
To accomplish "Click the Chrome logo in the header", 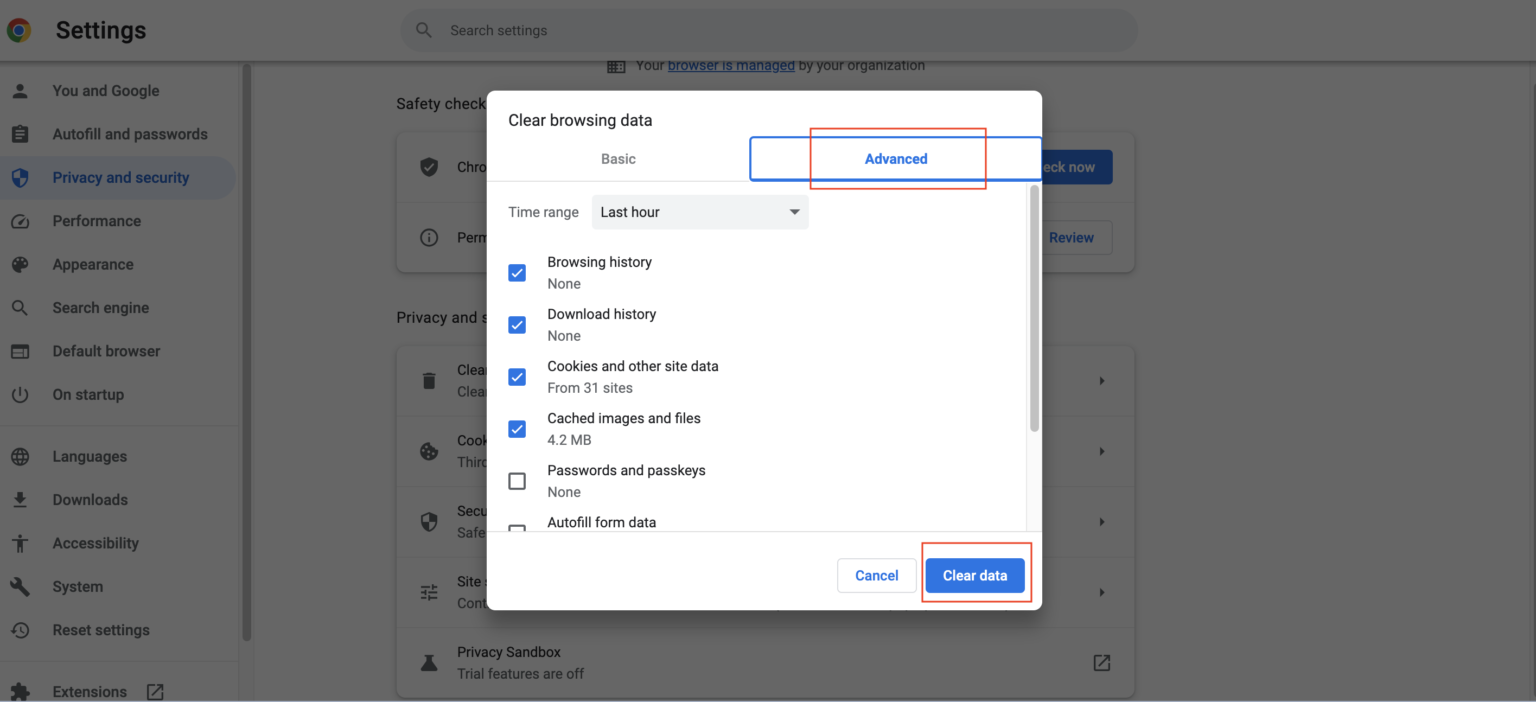I will coord(18,30).
